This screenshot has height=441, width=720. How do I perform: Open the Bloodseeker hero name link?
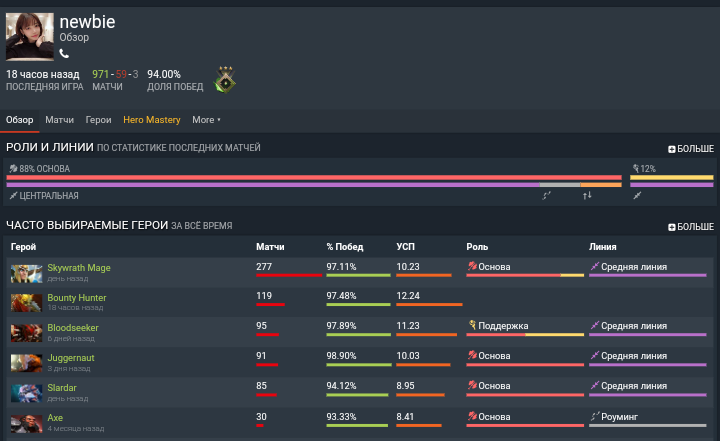click(73, 327)
